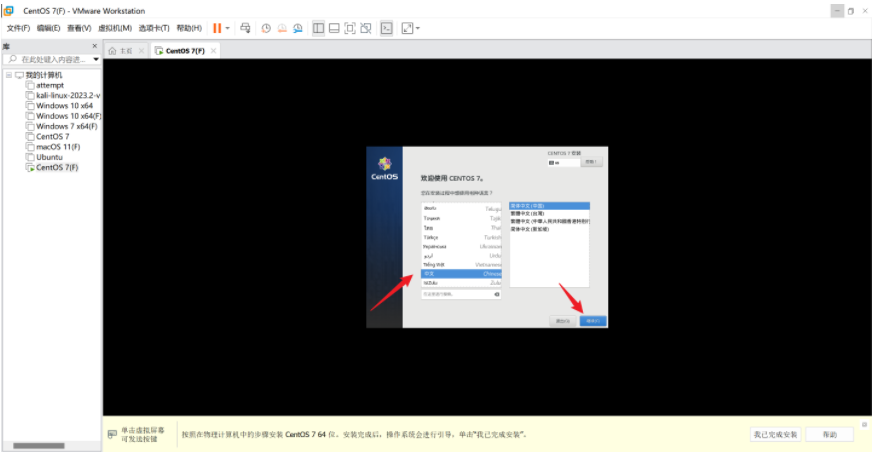Click the installer Help button

pyautogui.click(x=592, y=162)
